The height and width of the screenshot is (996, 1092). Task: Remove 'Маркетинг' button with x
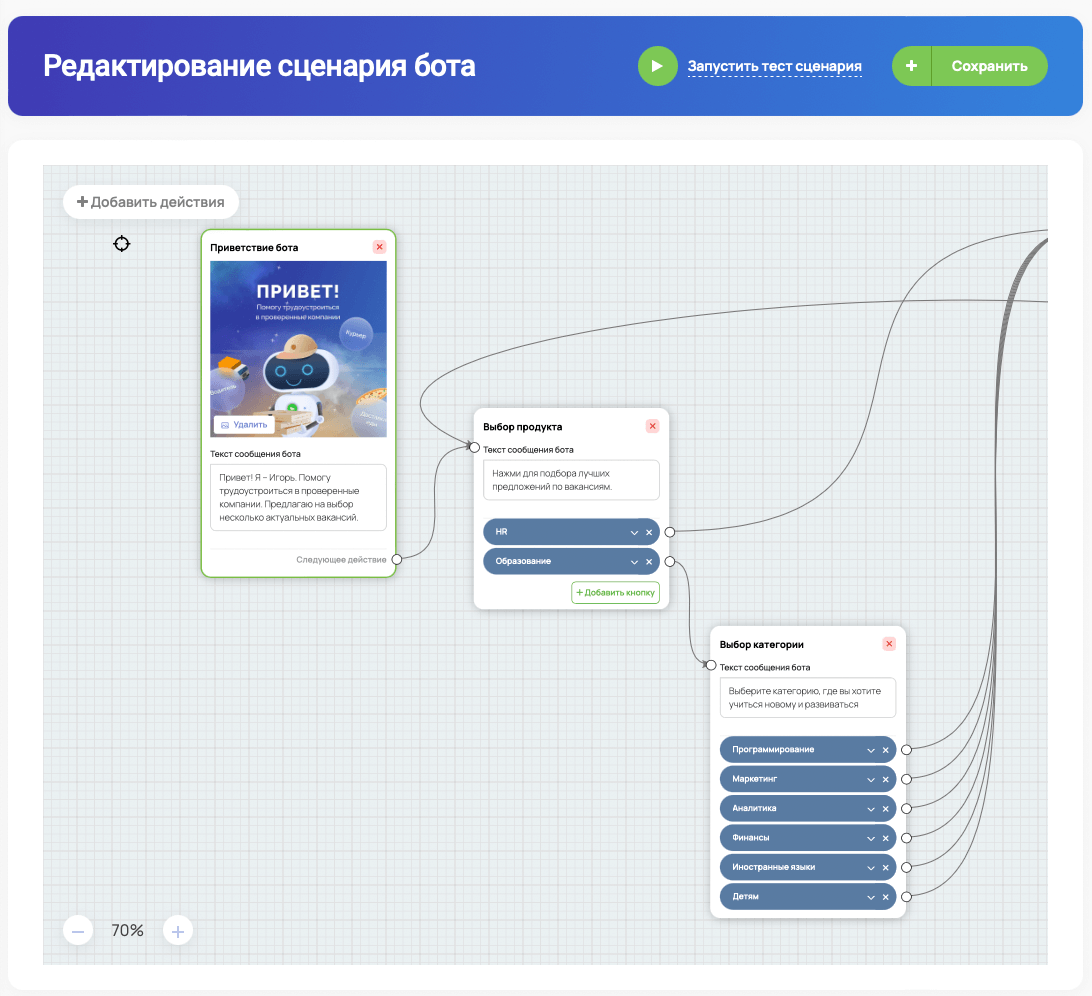coord(886,779)
